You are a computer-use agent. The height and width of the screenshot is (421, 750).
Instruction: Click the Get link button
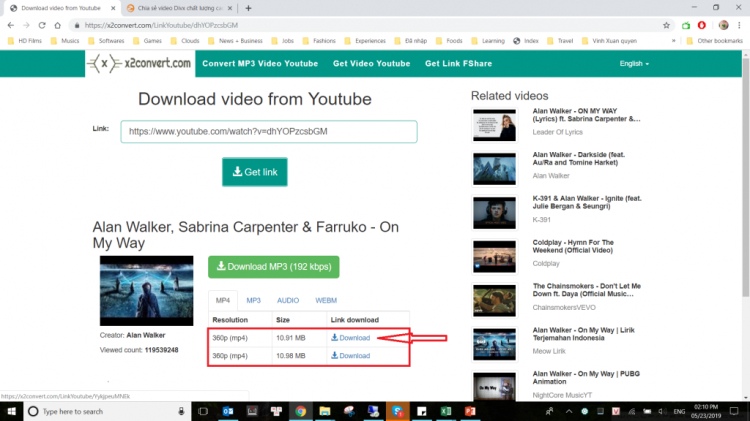pos(254,172)
